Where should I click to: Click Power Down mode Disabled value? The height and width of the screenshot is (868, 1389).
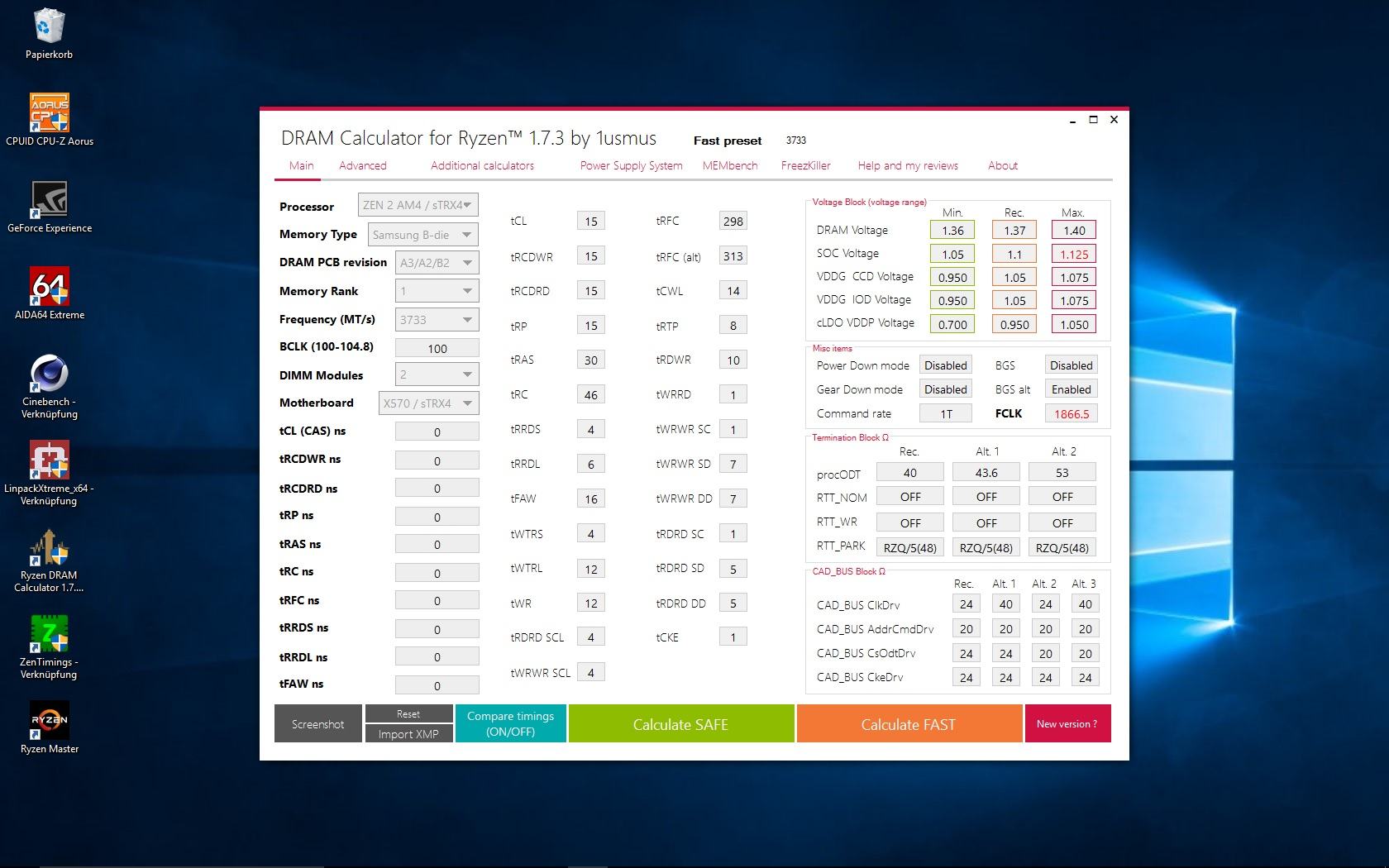coord(946,365)
